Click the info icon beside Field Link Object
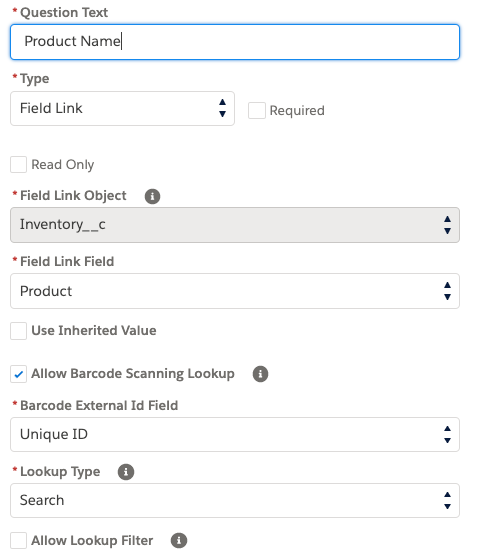This screenshot has height=557, width=477. point(152,196)
